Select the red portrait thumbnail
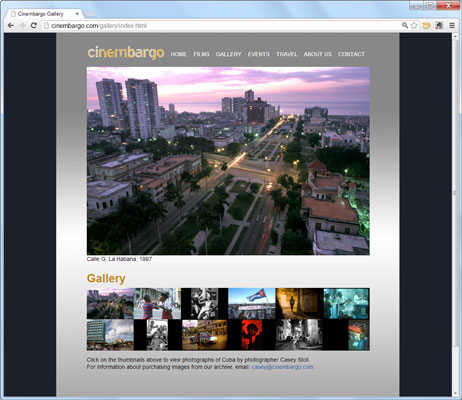Image resolution: width=462 pixels, height=400 pixels. 252,335
